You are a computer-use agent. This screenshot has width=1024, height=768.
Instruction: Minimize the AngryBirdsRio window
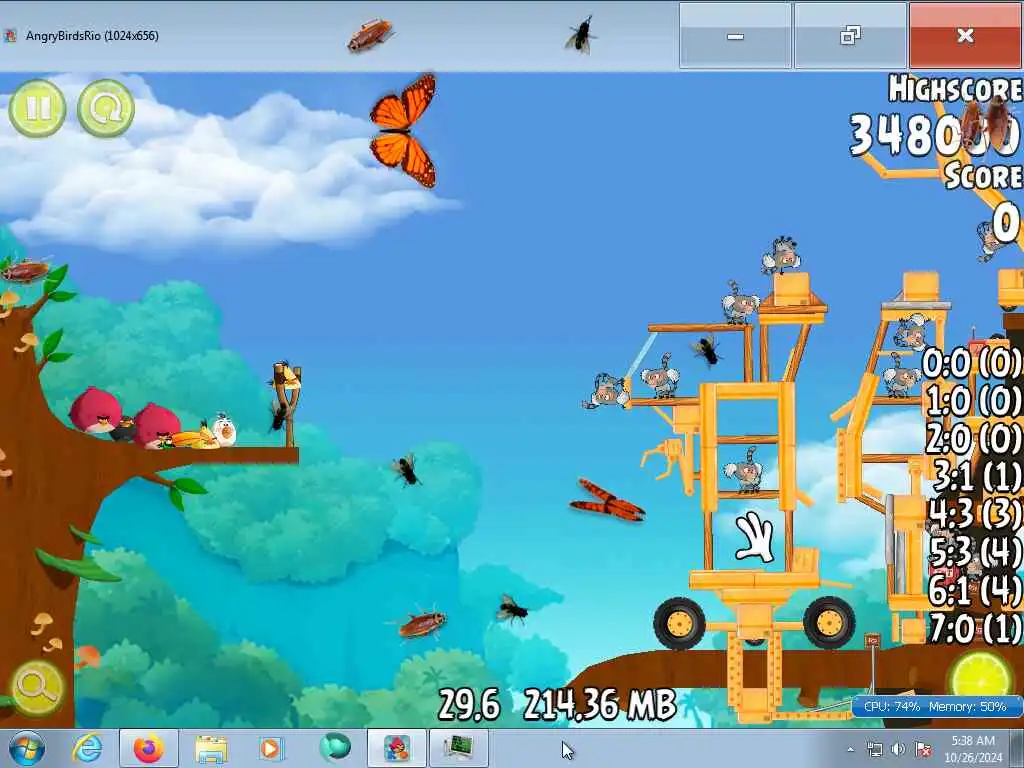(x=735, y=36)
